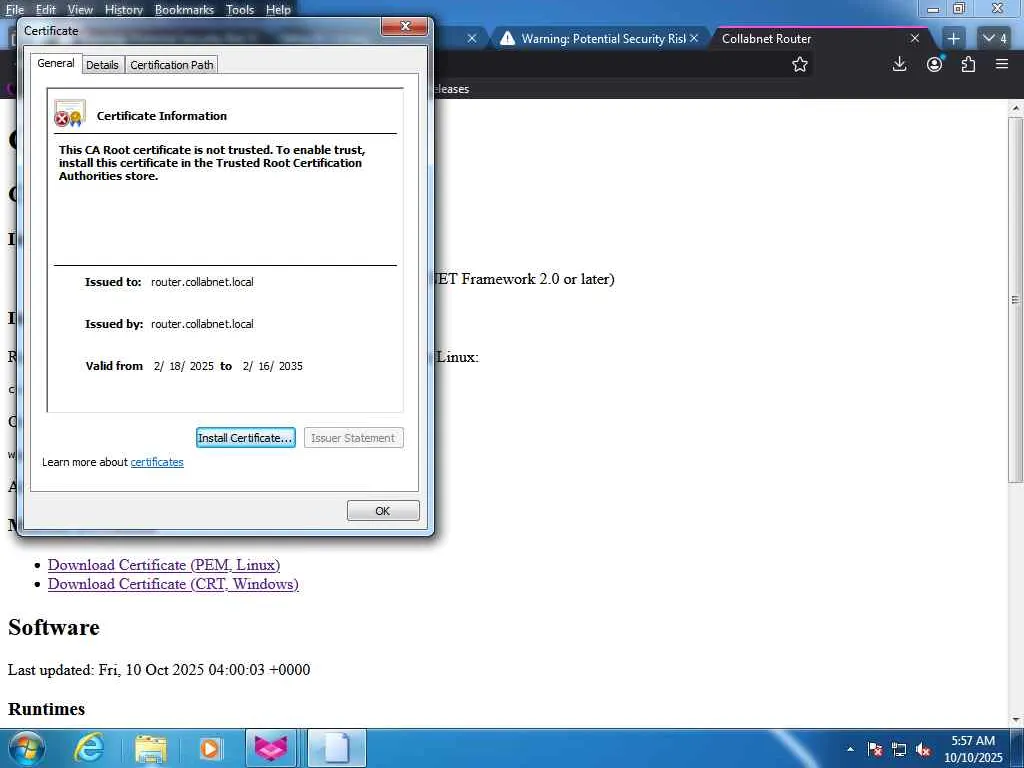
Task: Open the account profile icon
Action: point(935,64)
